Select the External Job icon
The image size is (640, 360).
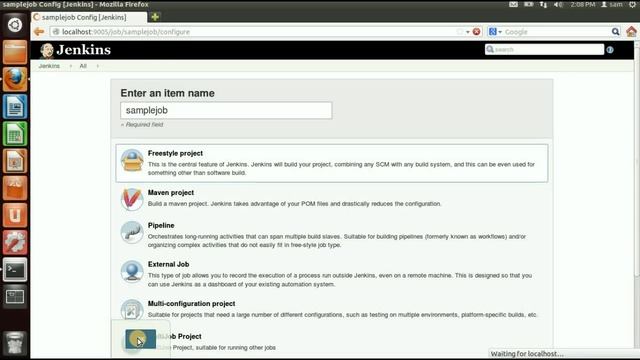click(132, 271)
